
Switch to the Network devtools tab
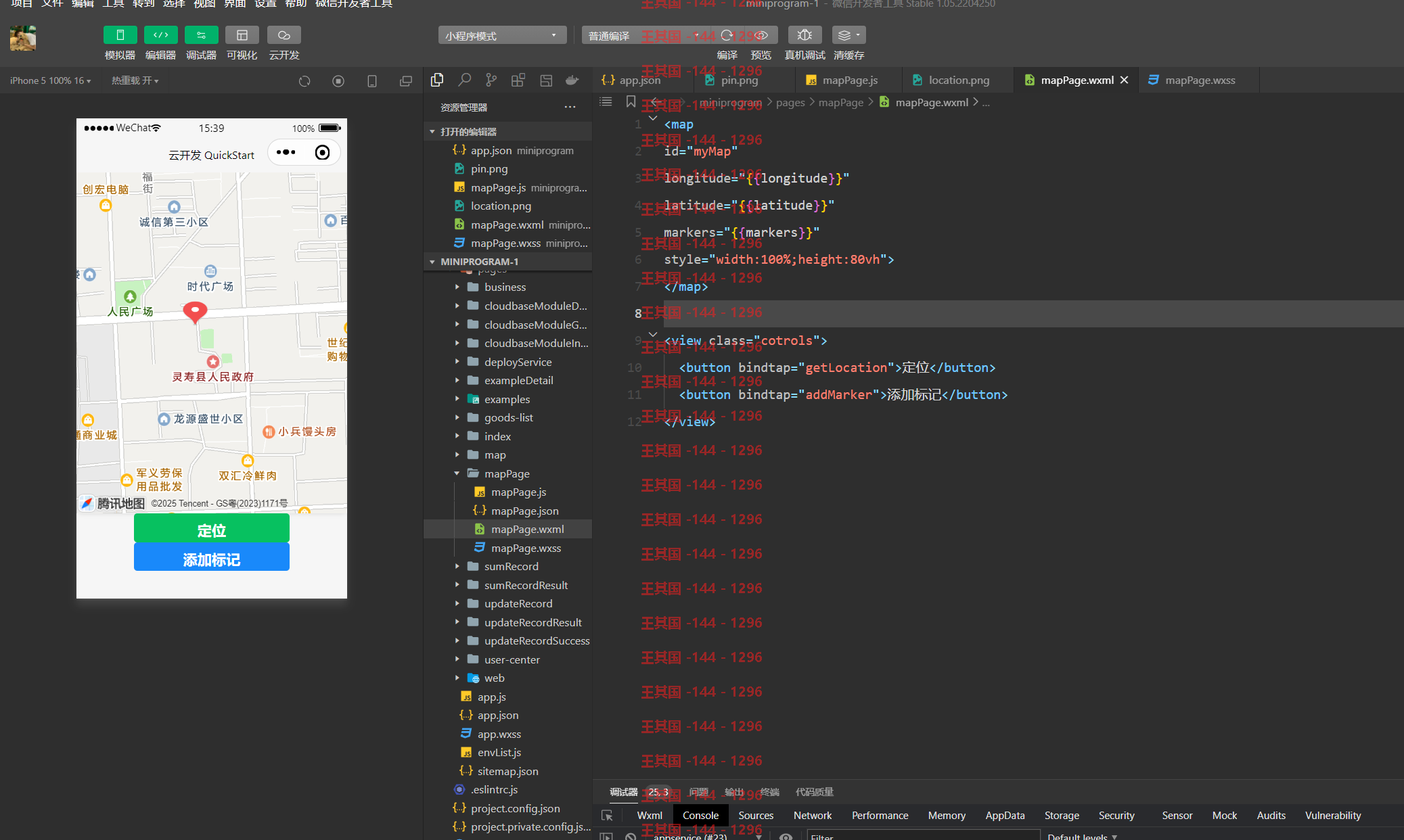[813, 816]
